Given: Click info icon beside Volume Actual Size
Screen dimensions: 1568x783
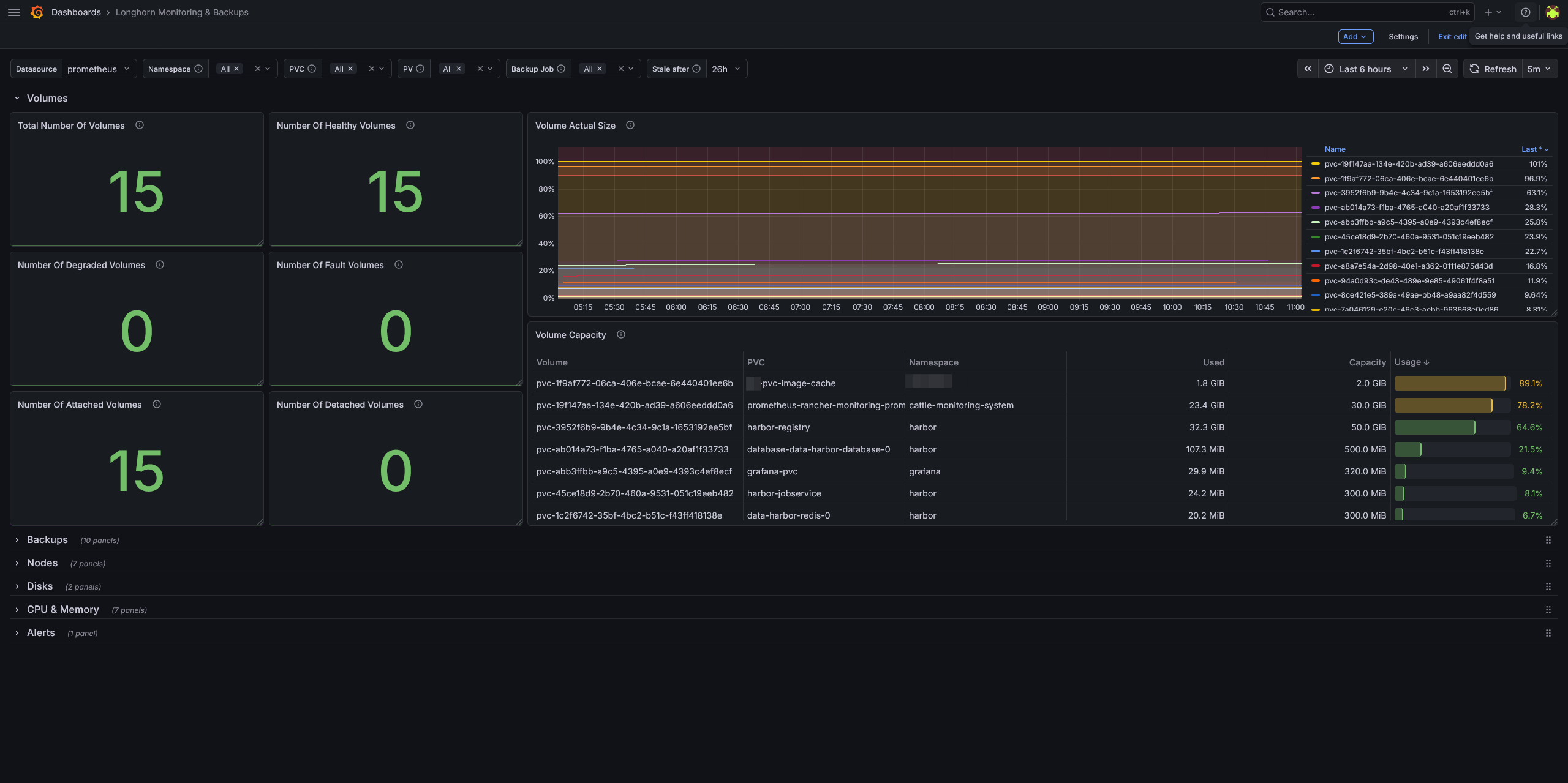Looking at the screenshot, I should [x=630, y=126].
